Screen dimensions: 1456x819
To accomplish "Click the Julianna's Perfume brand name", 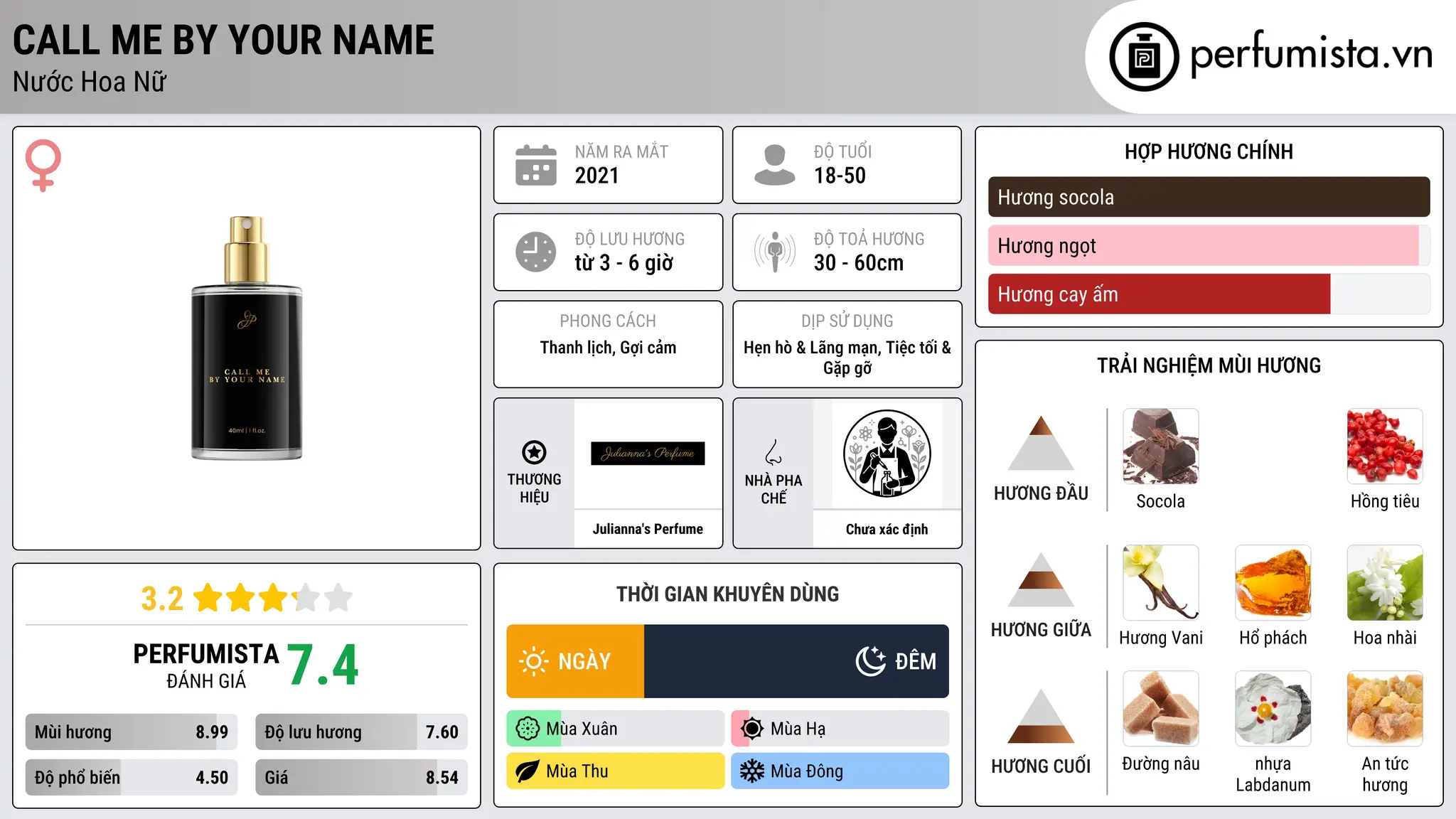I will click(x=648, y=529).
